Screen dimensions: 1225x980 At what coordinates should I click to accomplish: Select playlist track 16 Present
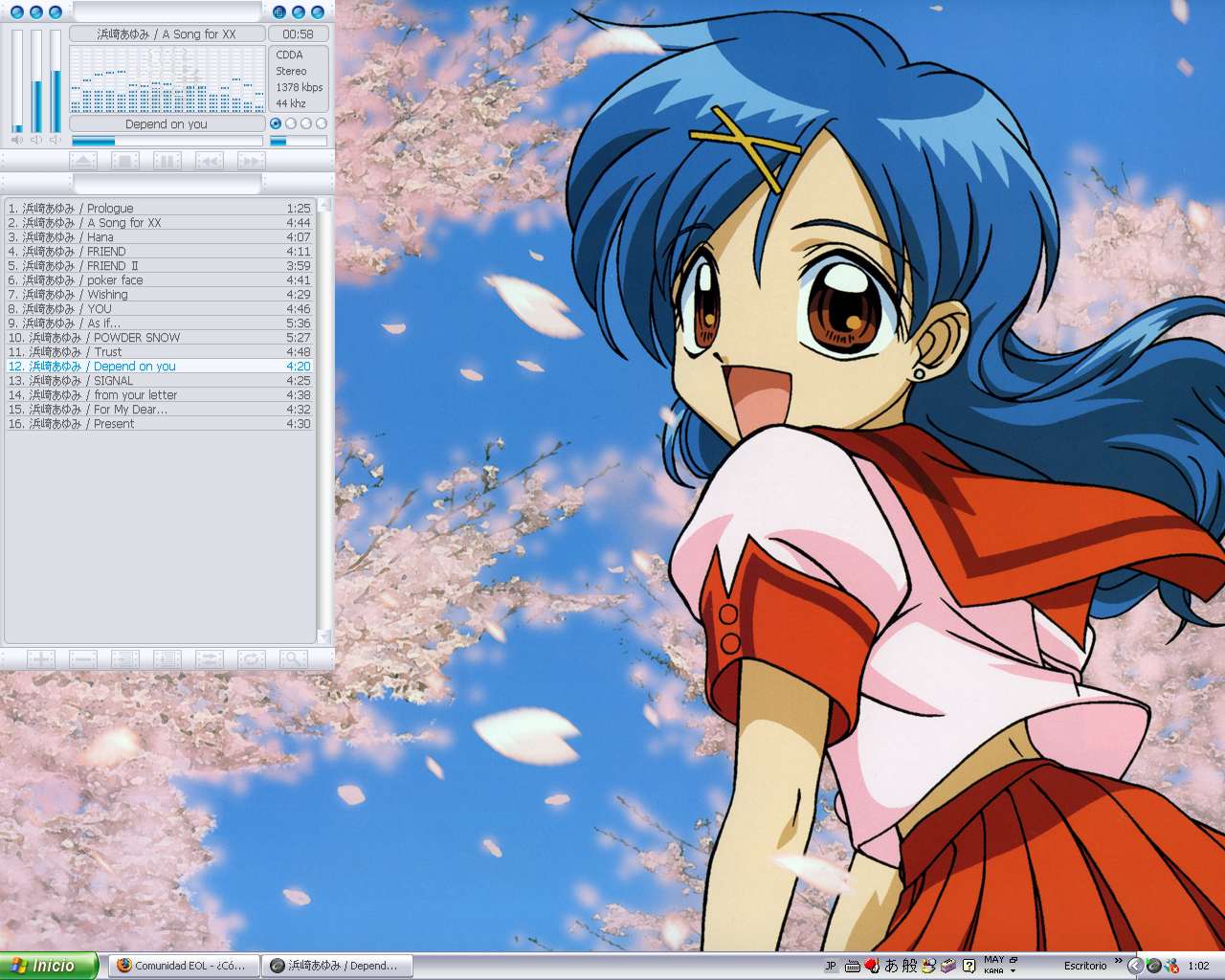[160, 423]
